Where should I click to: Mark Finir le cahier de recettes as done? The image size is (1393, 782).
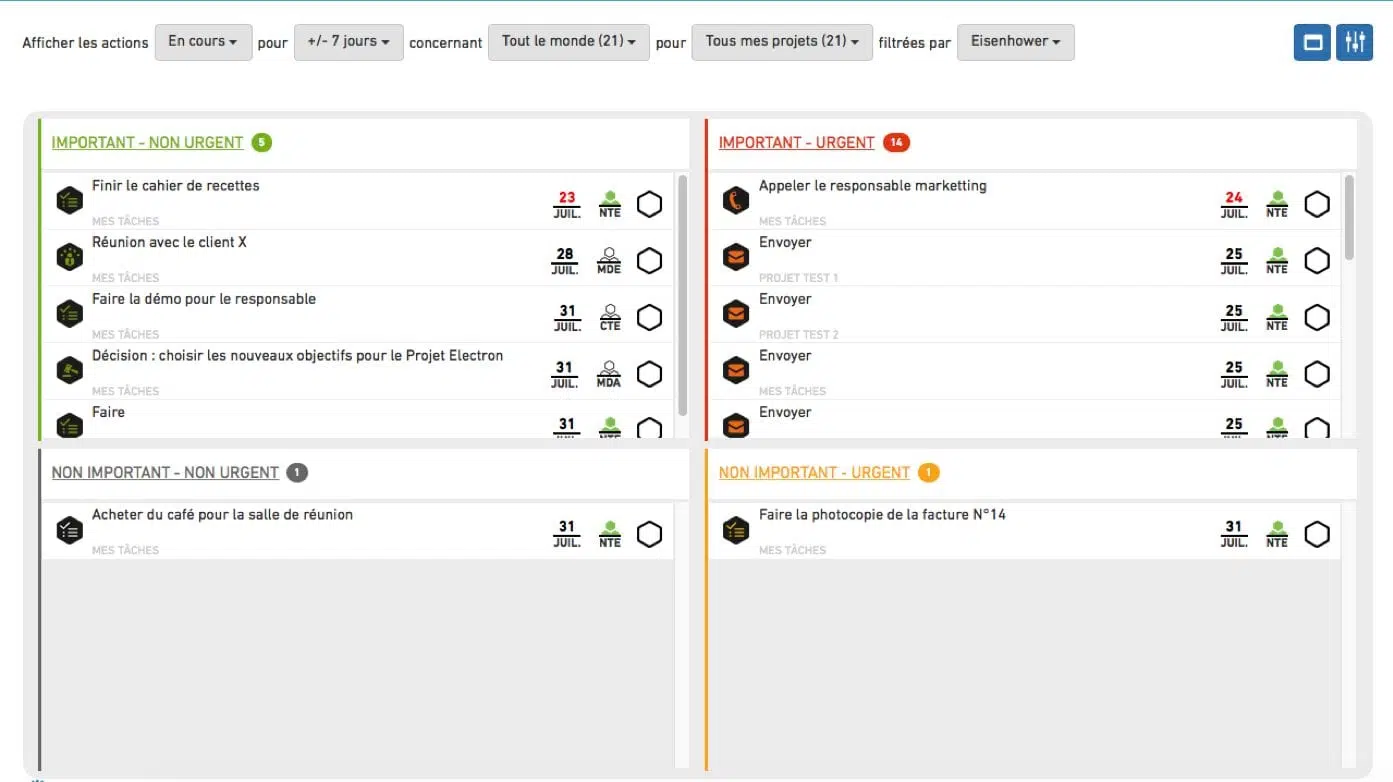click(x=650, y=205)
